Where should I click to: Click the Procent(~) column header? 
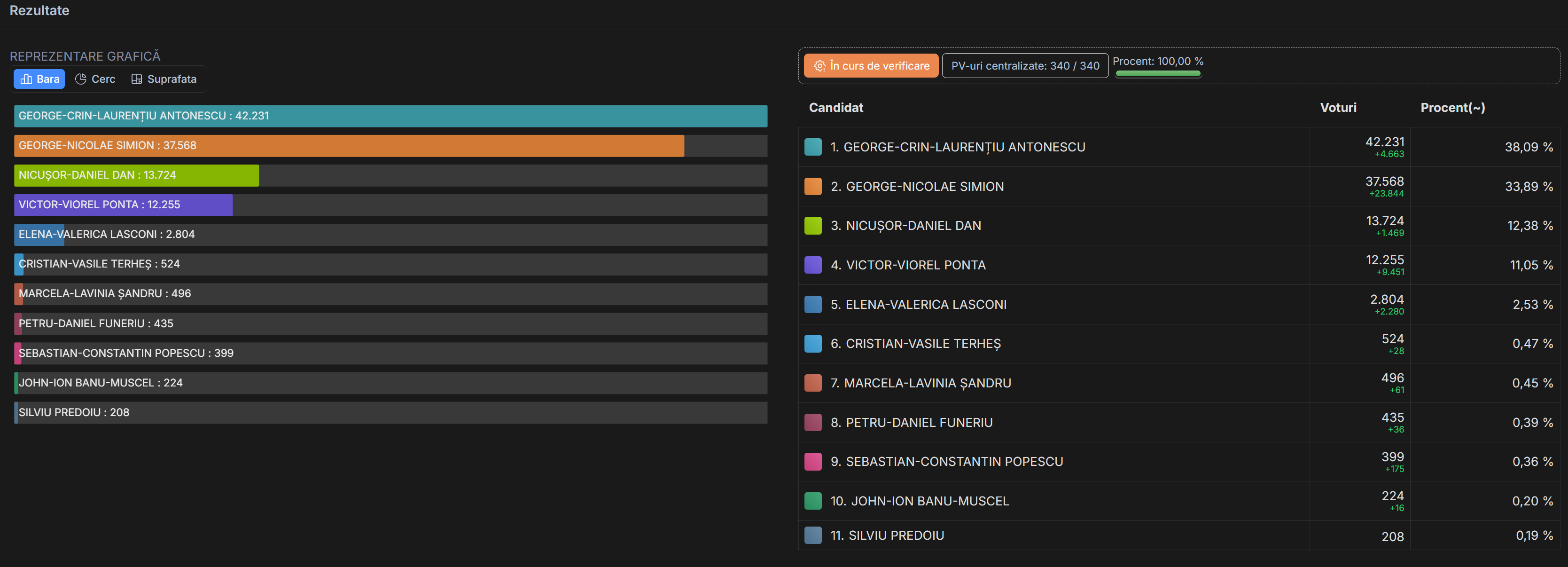pyautogui.click(x=1452, y=108)
